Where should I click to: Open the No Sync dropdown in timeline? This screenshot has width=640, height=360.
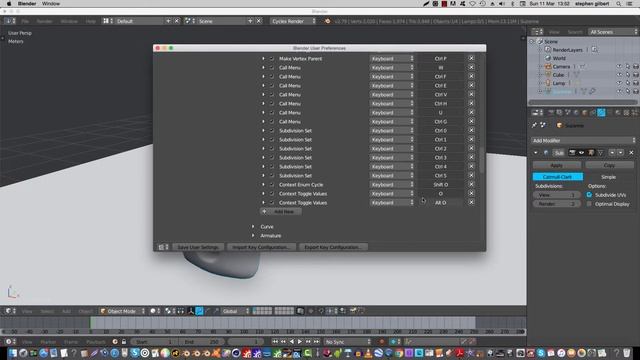click(x=348, y=342)
